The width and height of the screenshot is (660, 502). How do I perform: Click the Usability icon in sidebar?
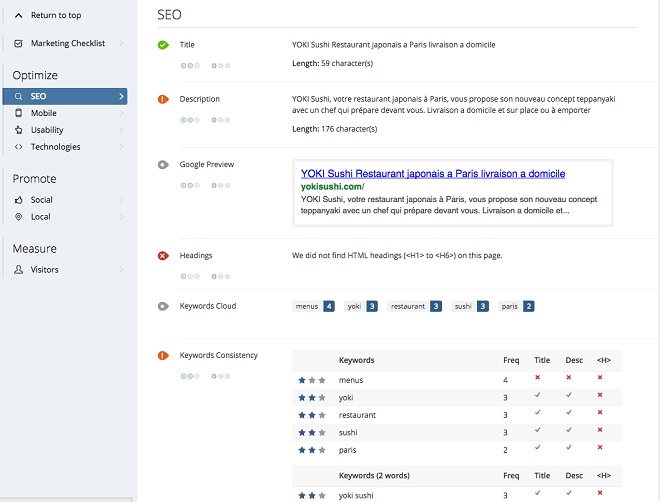[19, 130]
